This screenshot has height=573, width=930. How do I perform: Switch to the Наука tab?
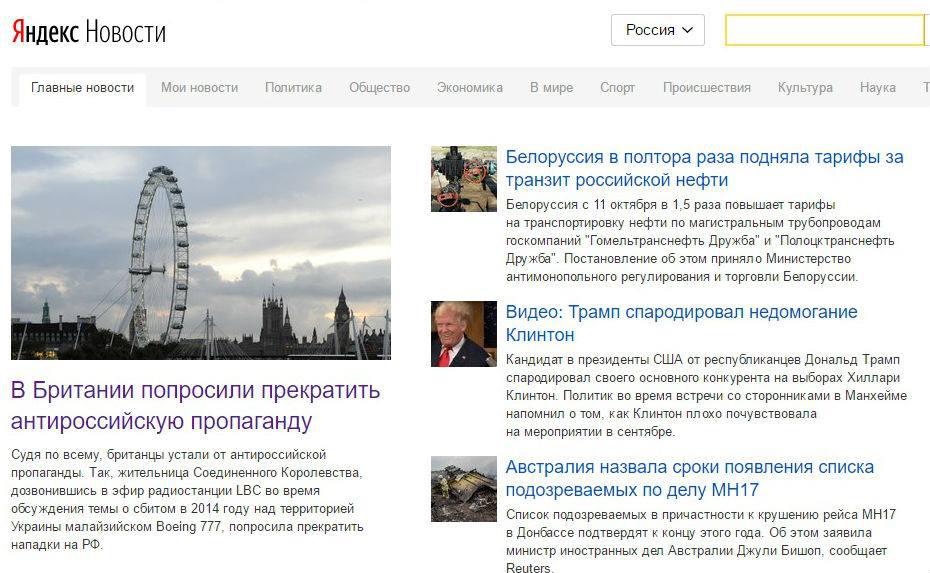pos(878,88)
